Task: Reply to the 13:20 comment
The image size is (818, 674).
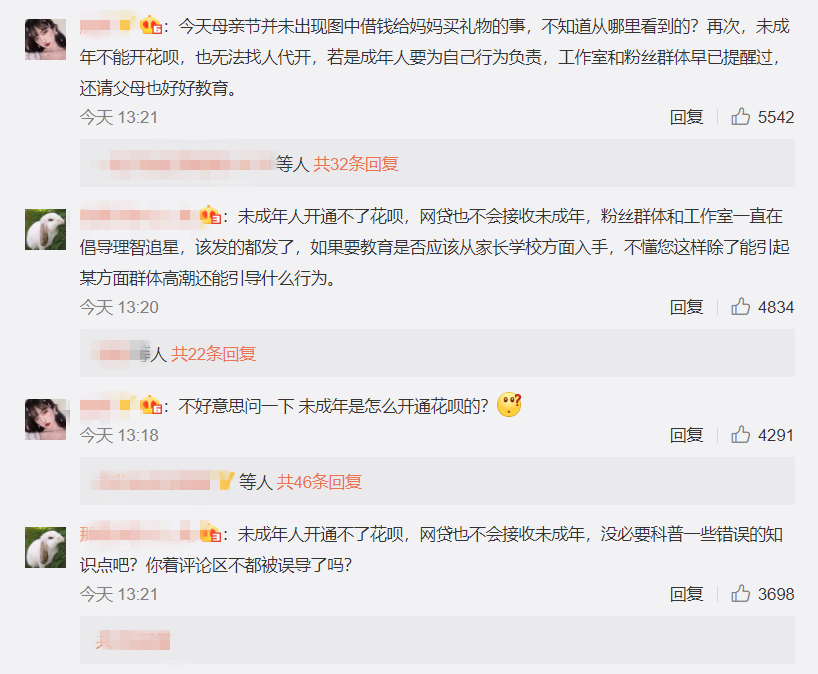Action: coord(686,307)
